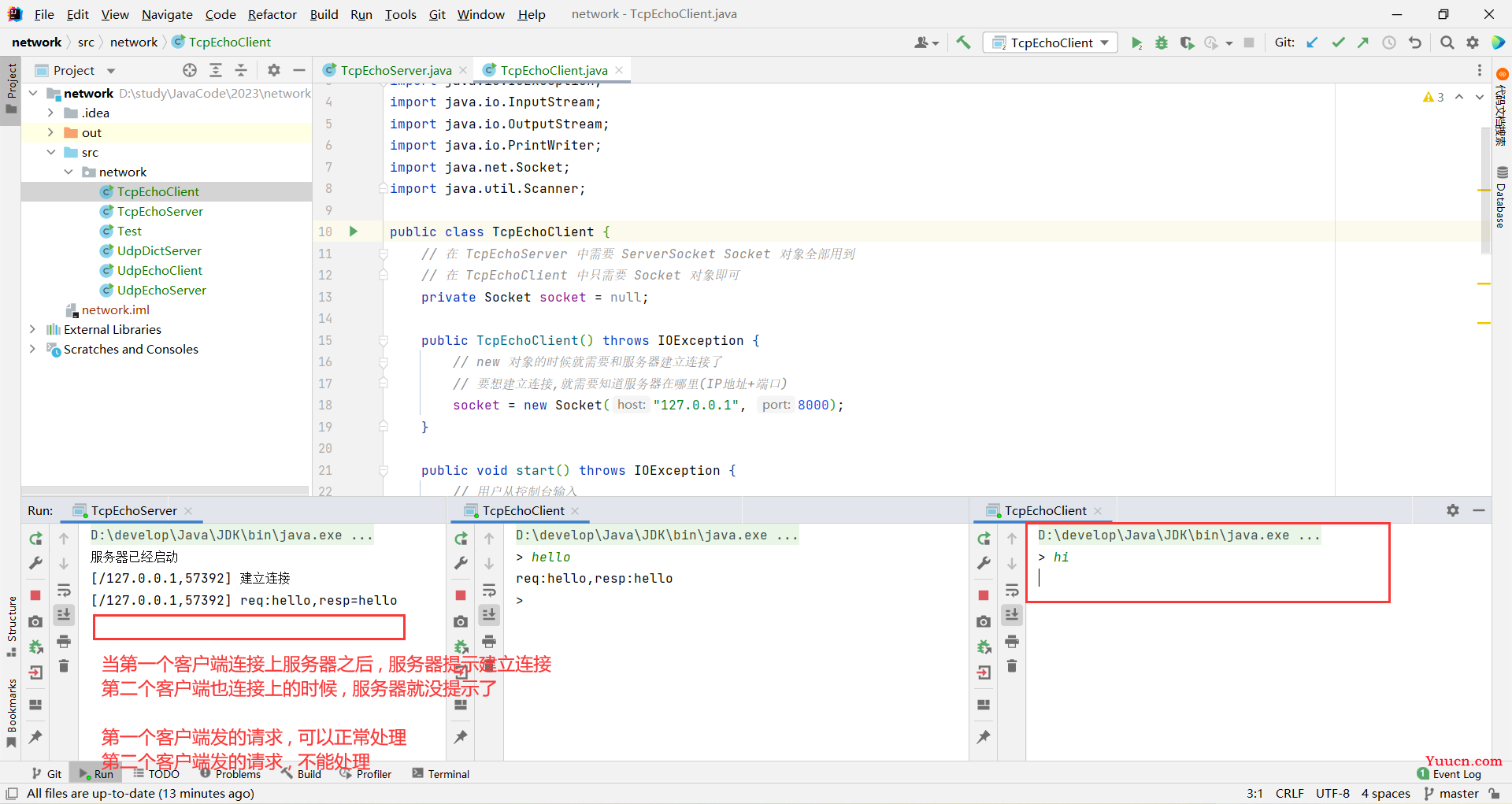Open Project panel options gear
1512x804 pixels.
click(273, 70)
